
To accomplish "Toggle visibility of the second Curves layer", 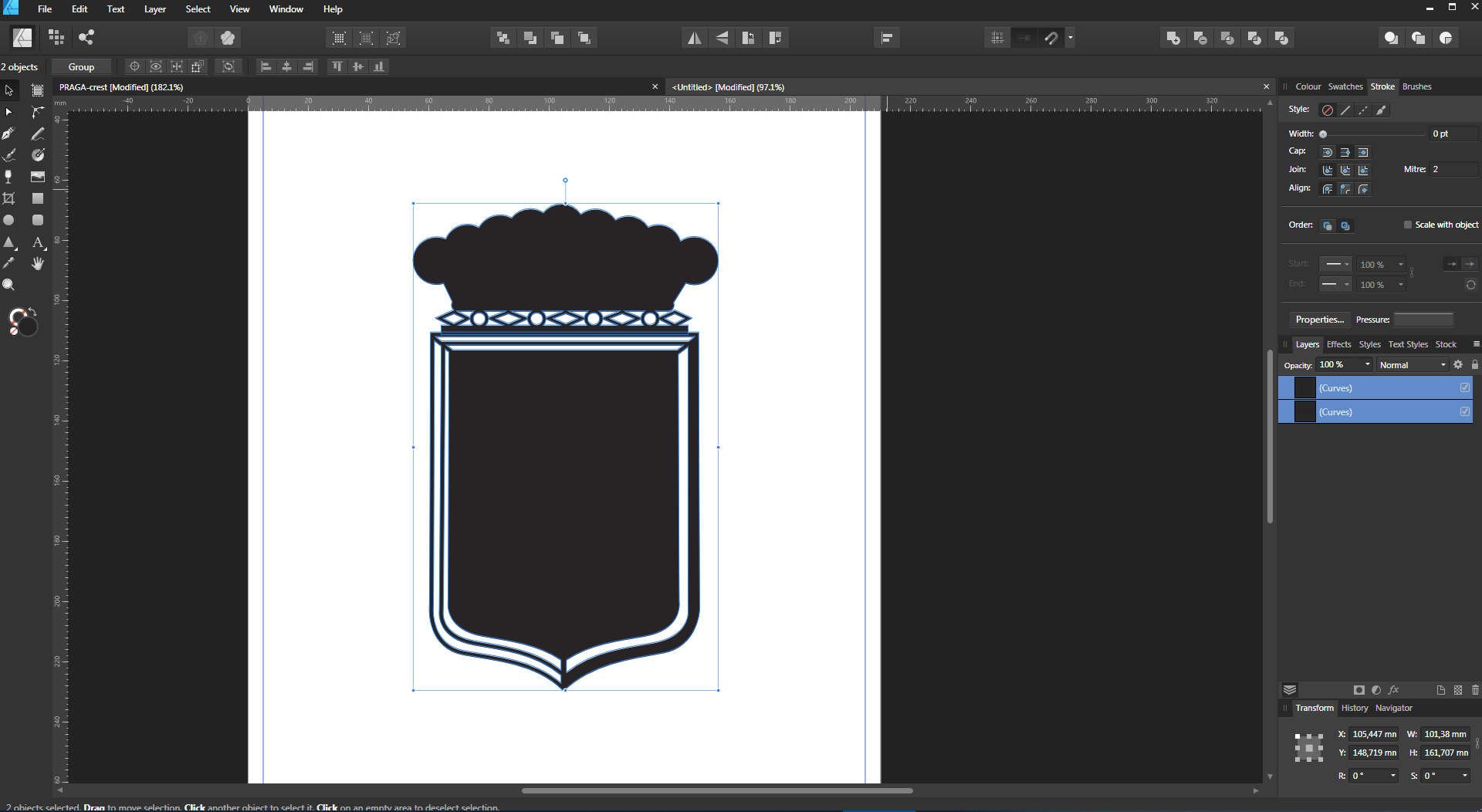I will point(1464,412).
